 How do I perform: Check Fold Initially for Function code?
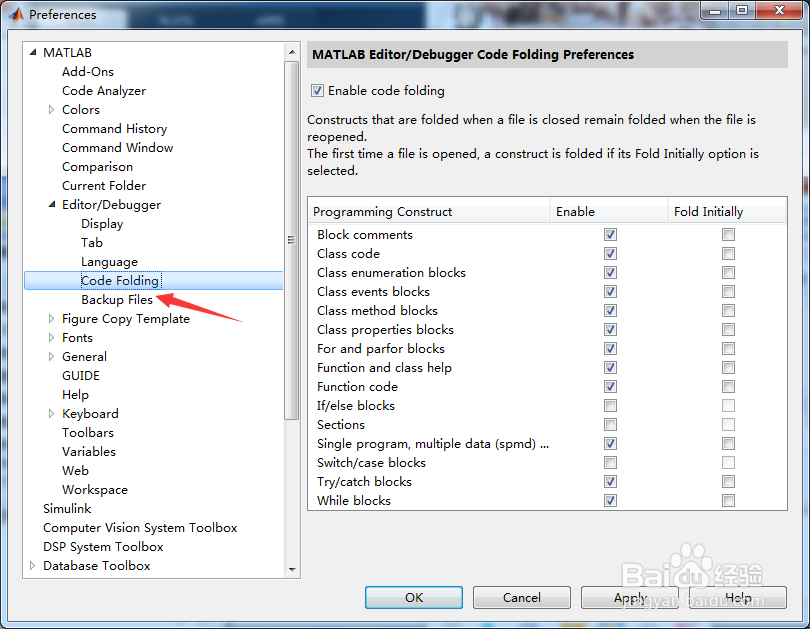(728, 386)
